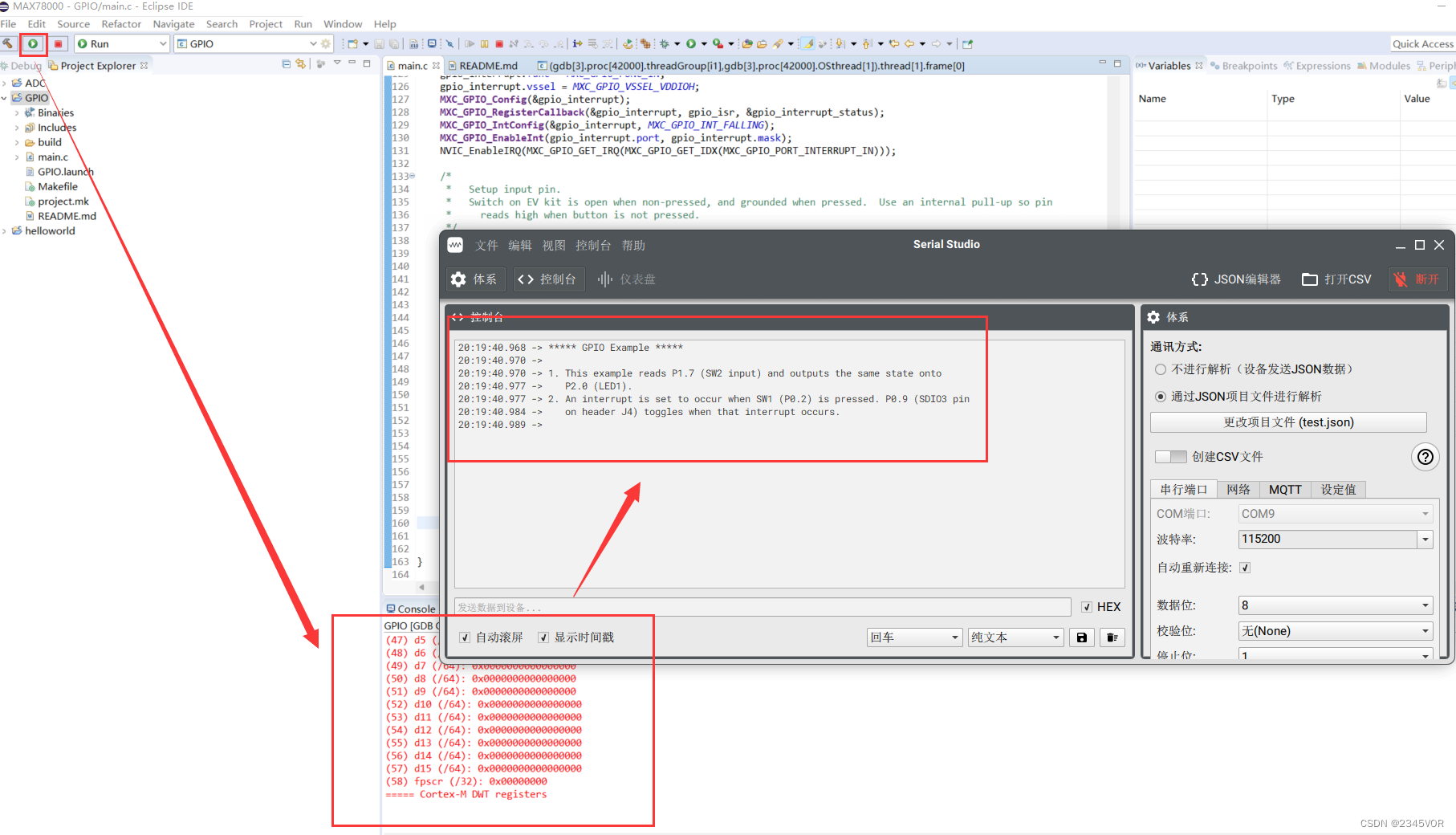Close the main.c editor tab via its X
Image resolution: width=1456 pixels, height=835 pixels.
(437, 66)
